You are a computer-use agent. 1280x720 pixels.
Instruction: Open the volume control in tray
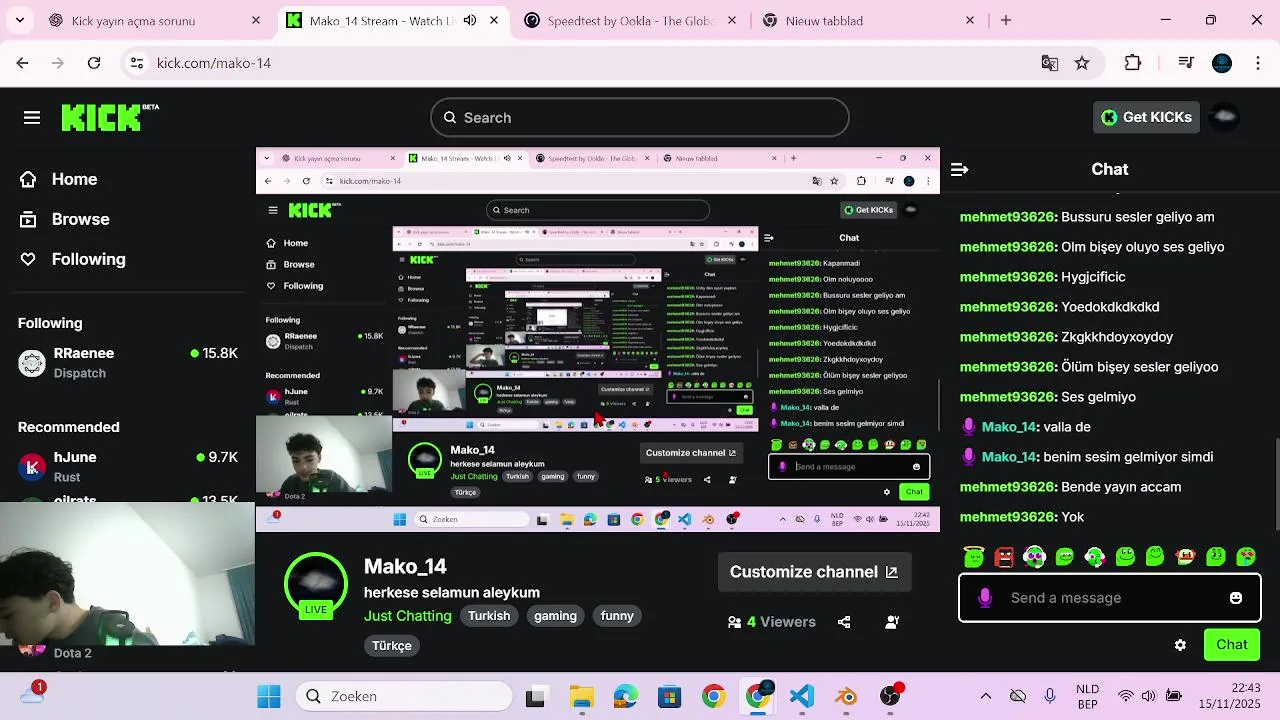(1148, 696)
